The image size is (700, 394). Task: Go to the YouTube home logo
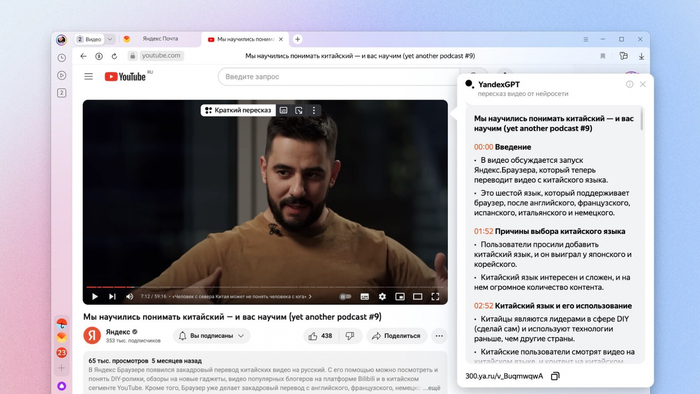point(125,77)
